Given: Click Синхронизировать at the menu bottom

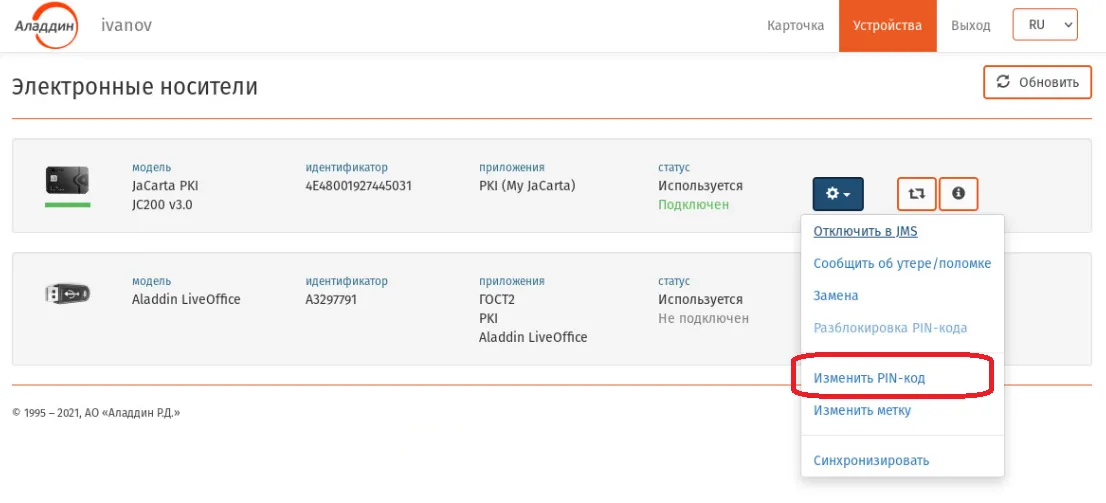Looking at the screenshot, I should coord(871,461).
